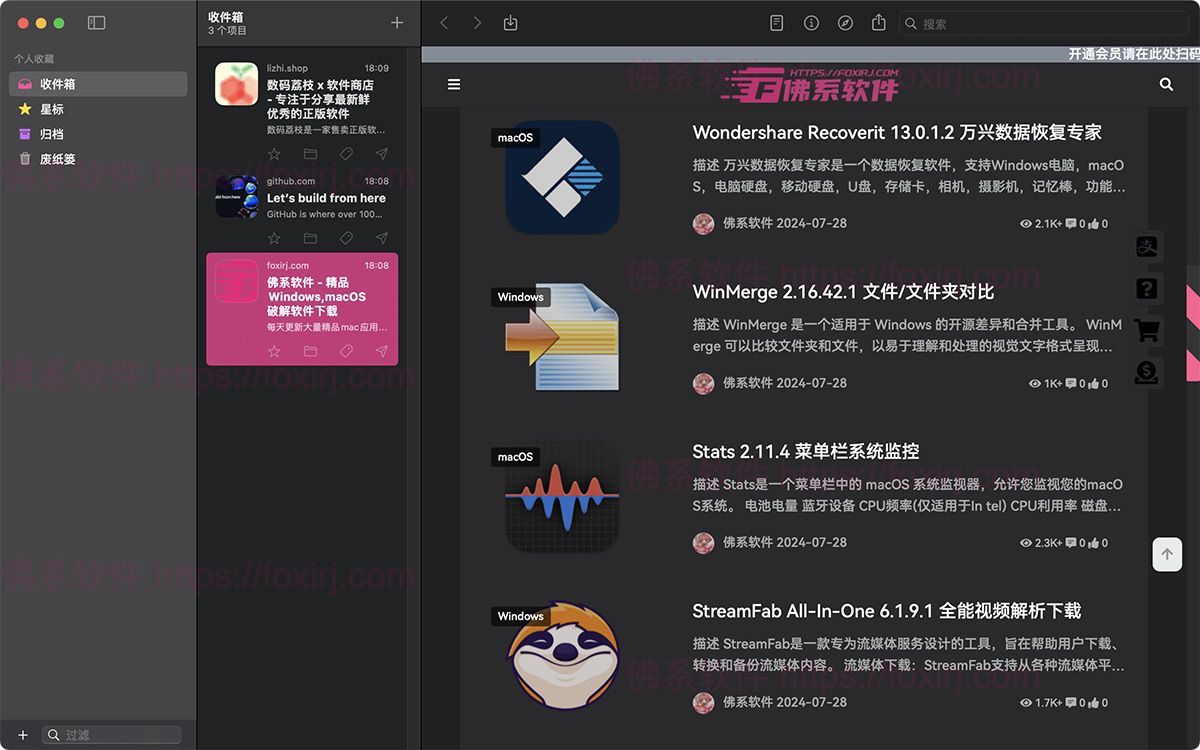Viewport: 1200px width, 750px height.
Task: Click the 过滤 filter input field
Action: point(120,735)
